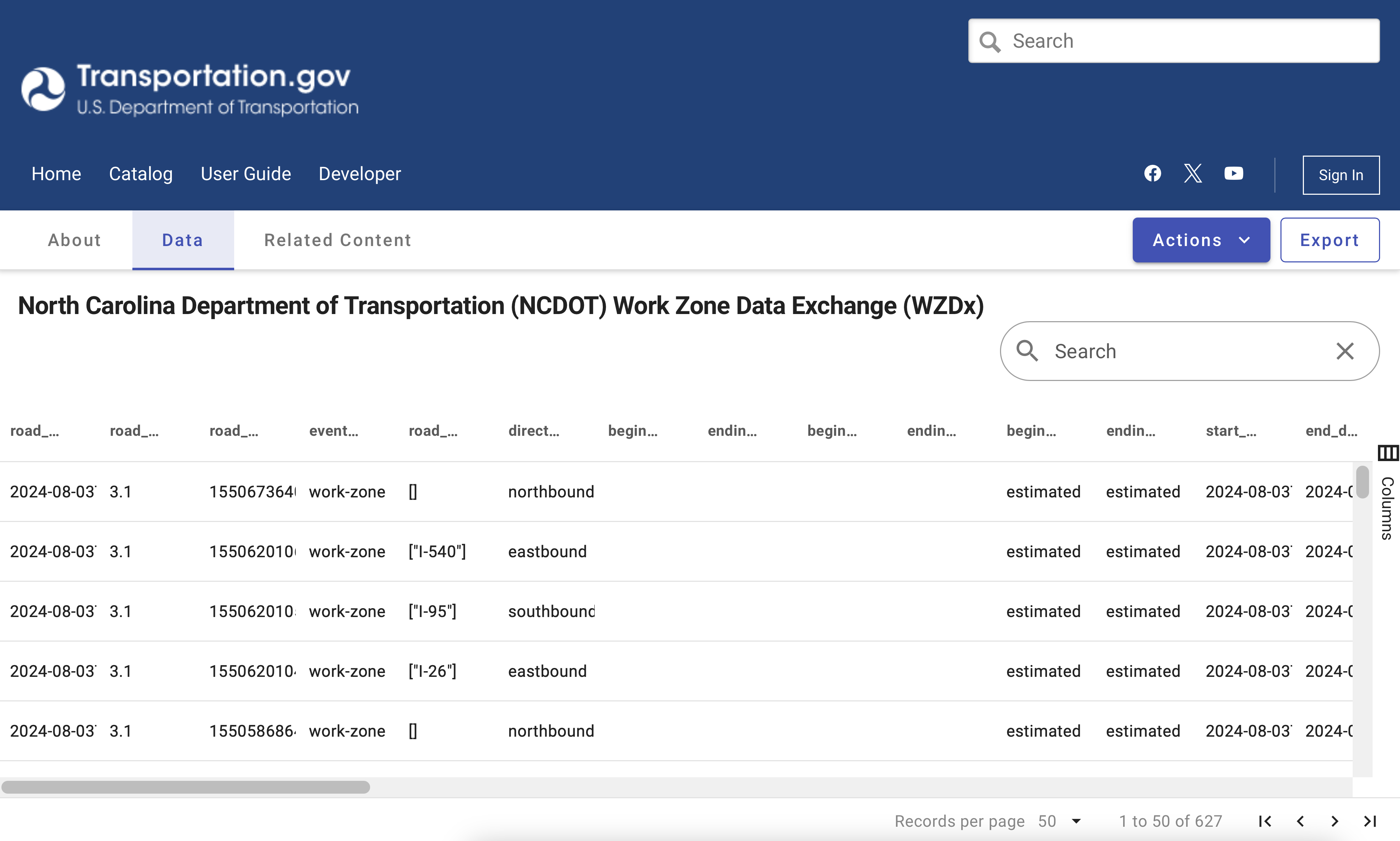
Task: Clear the dataset search with X icon
Action: 1345,351
